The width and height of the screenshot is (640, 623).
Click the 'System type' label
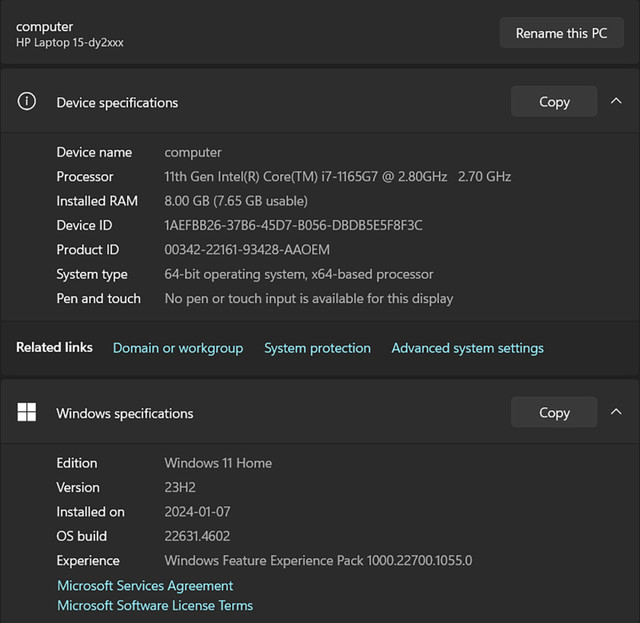pos(92,275)
